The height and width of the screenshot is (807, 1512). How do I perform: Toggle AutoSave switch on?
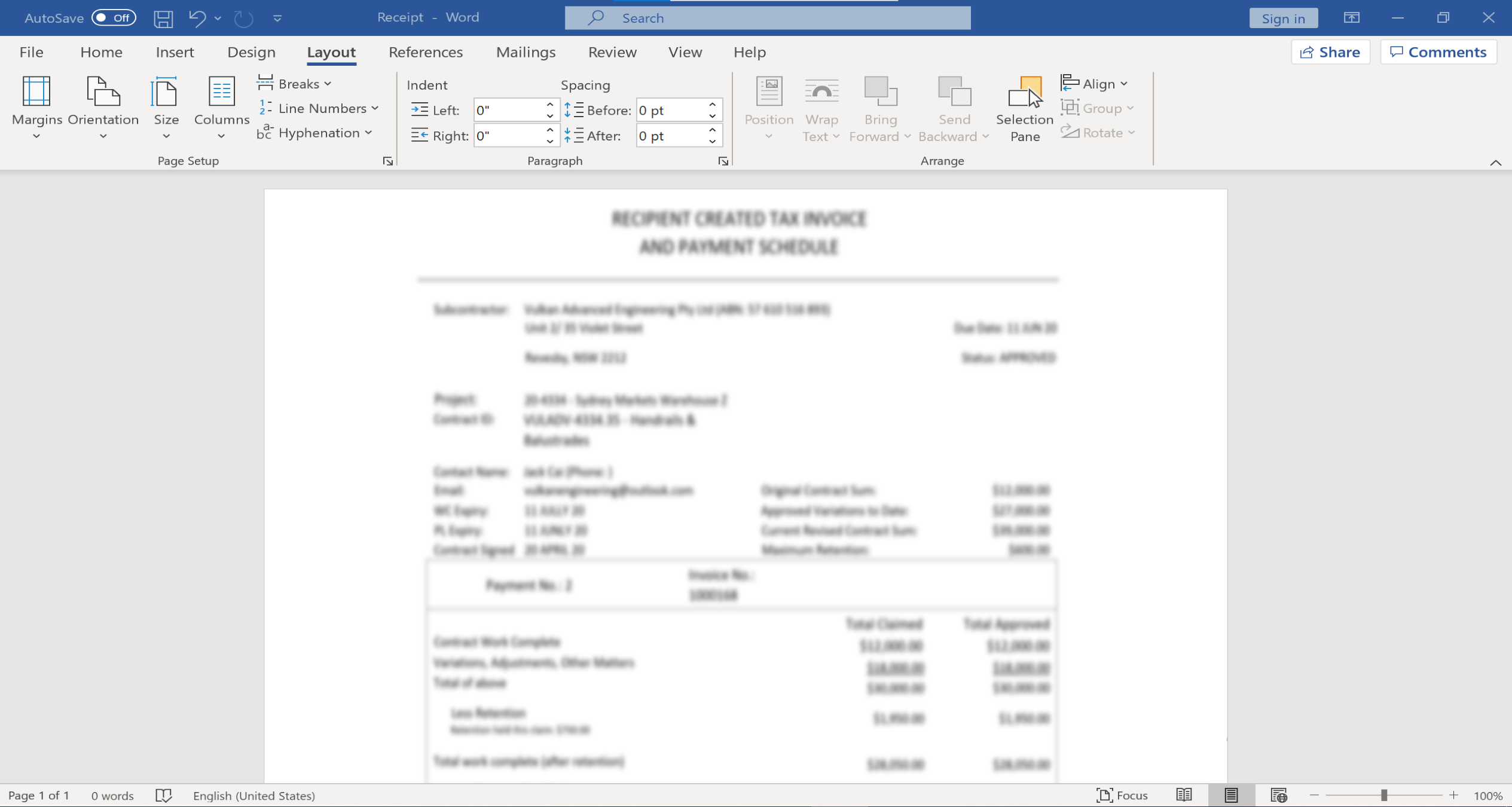point(114,18)
